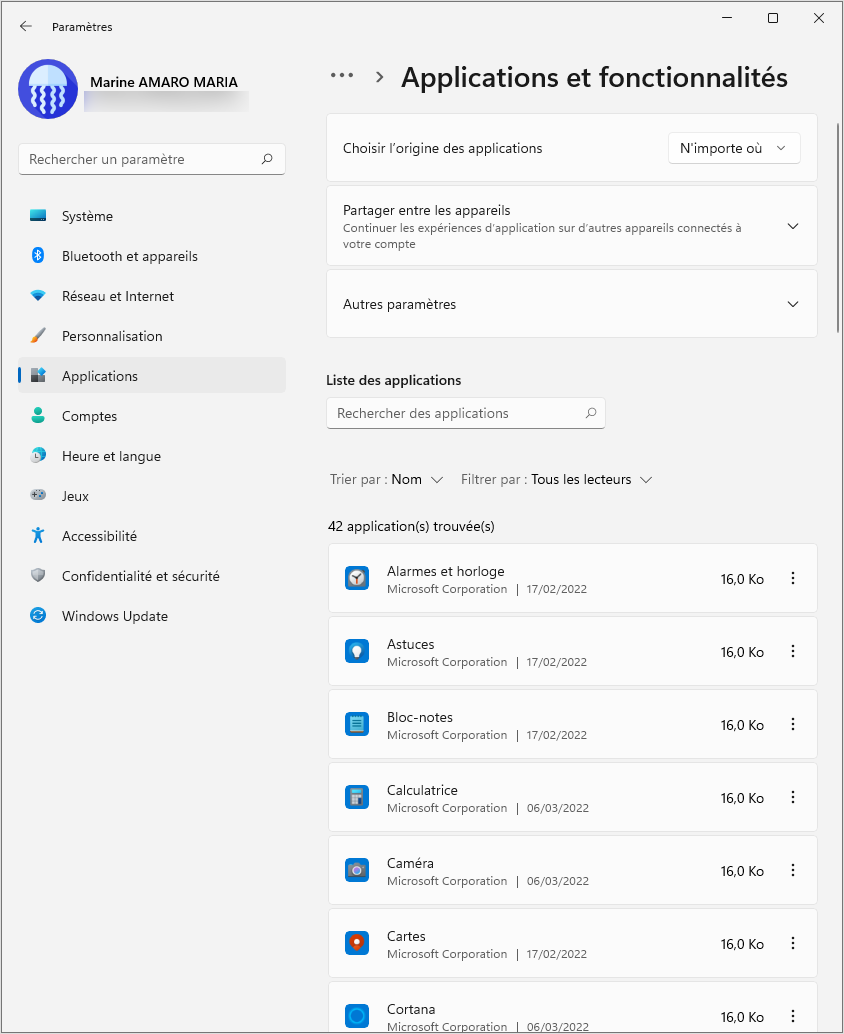The height and width of the screenshot is (1034, 844).
Task: Click the Cortana app name
Action: (x=411, y=1009)
